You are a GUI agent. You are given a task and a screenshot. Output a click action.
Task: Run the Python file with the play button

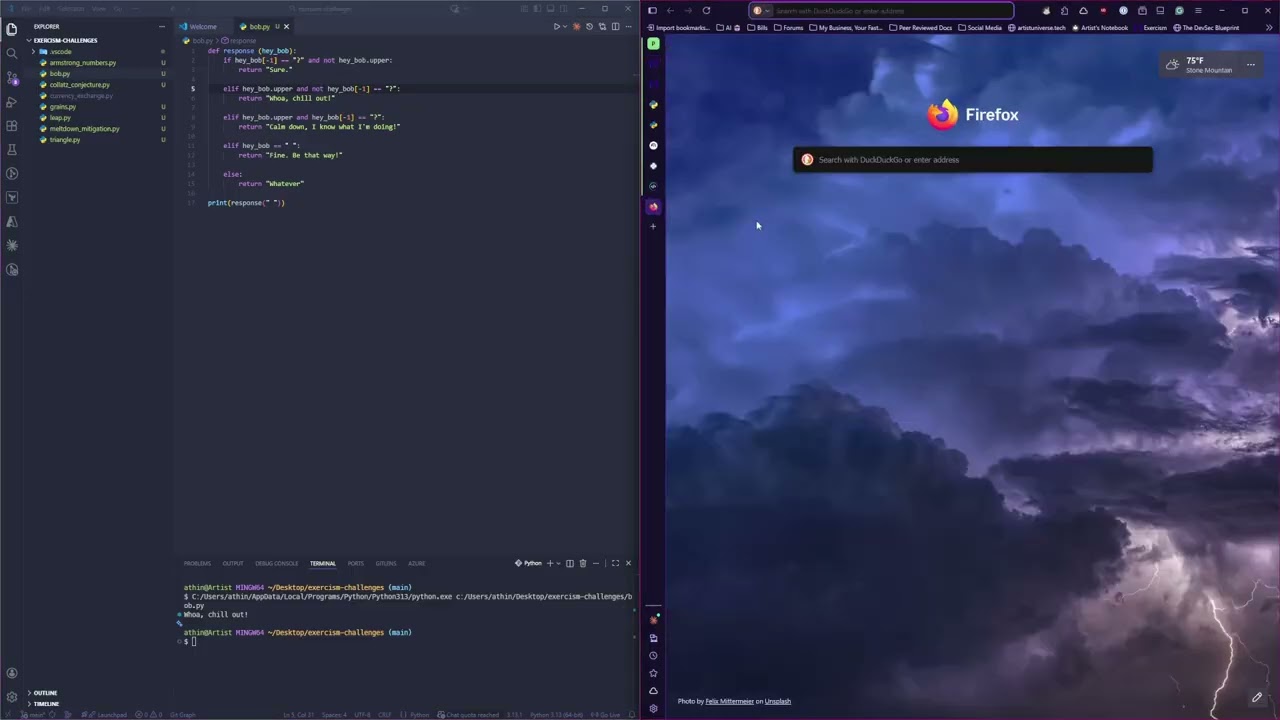coord(557,26)
